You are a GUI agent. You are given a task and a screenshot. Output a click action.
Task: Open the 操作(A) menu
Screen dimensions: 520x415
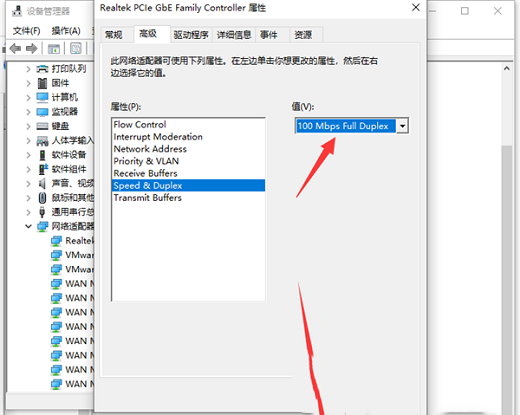(66, 31)
